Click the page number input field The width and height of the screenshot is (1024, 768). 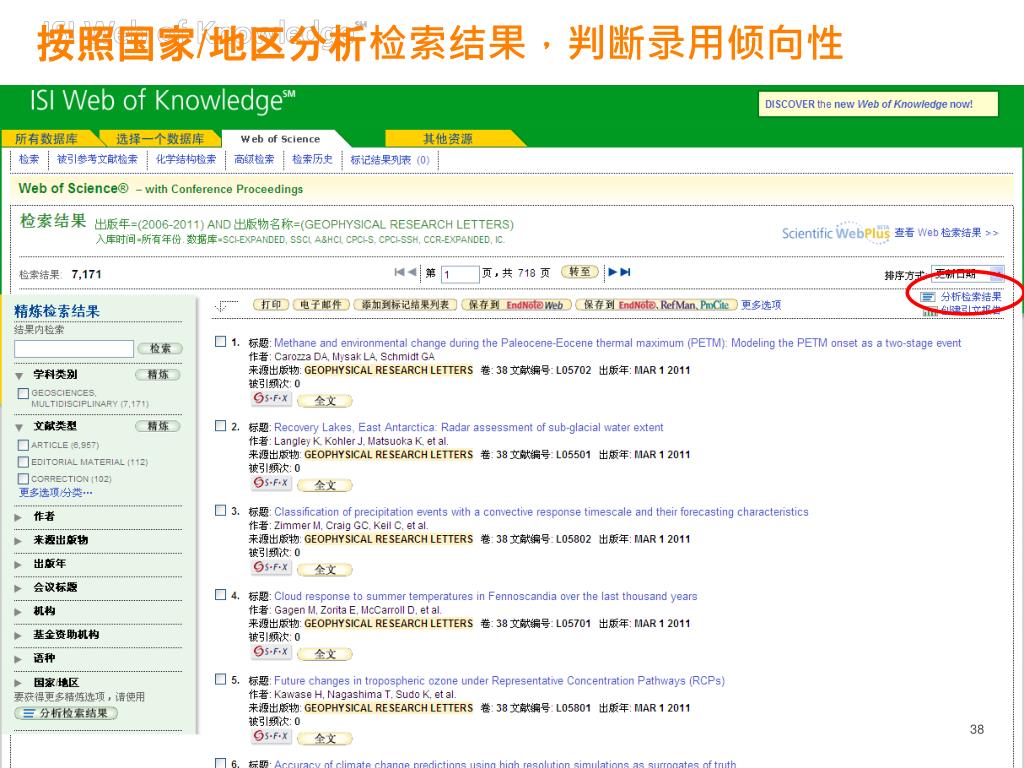(460, 274)
